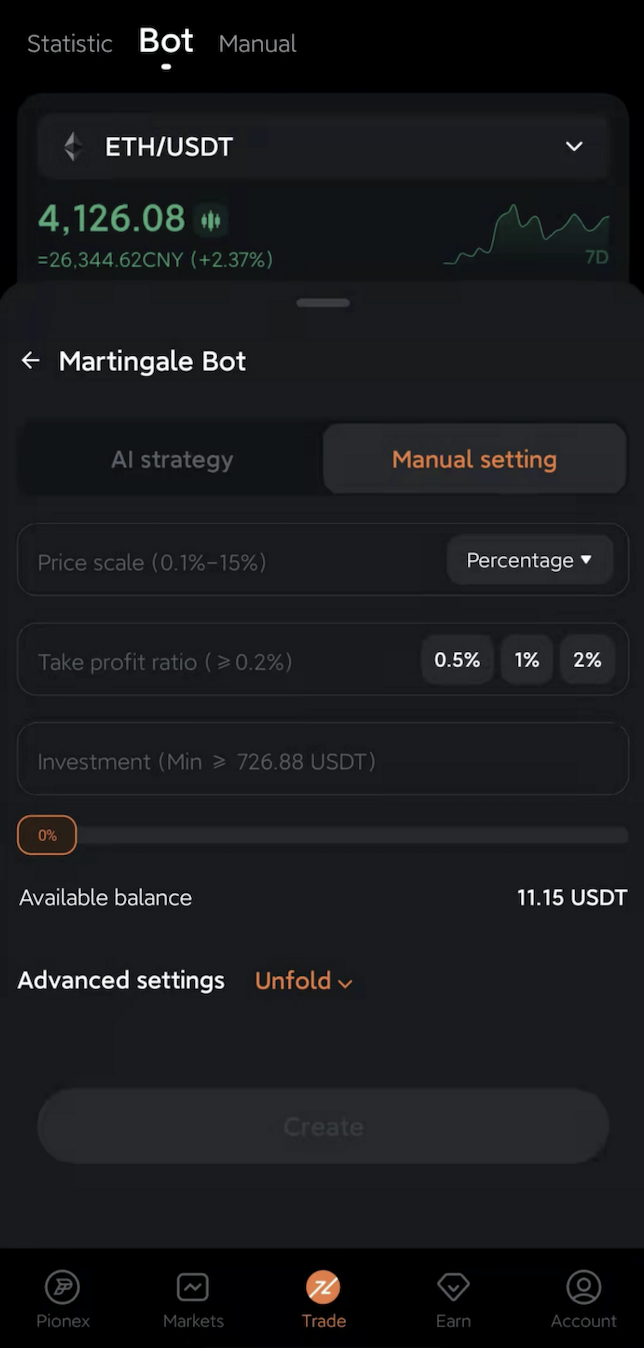Select the 0.5% take profit preset
Viewport: 644px width, 1348px height.
coord(457,659)
